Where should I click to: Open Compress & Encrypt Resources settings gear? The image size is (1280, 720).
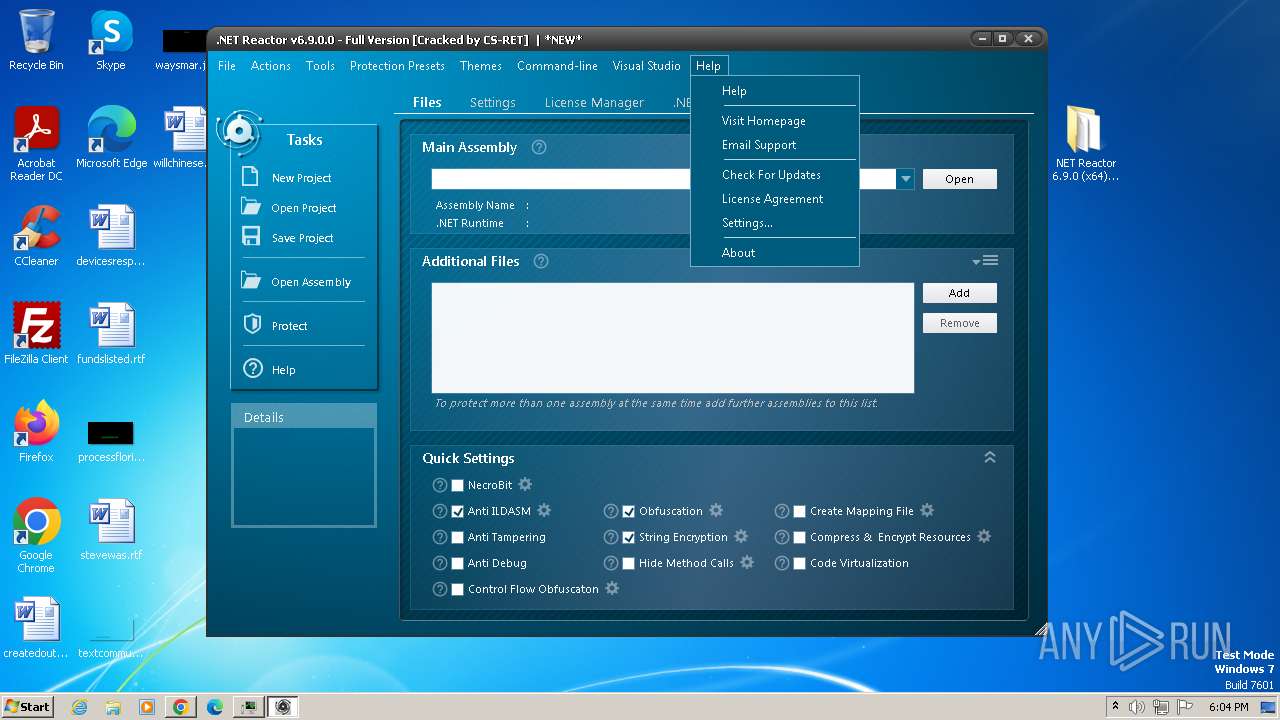coord(984,536)
